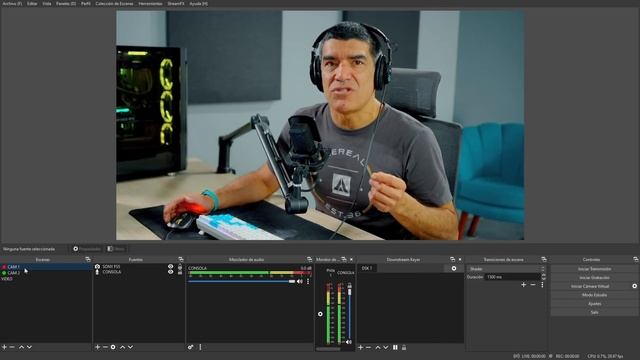Remove downstream keyer scene

point(369,347)
